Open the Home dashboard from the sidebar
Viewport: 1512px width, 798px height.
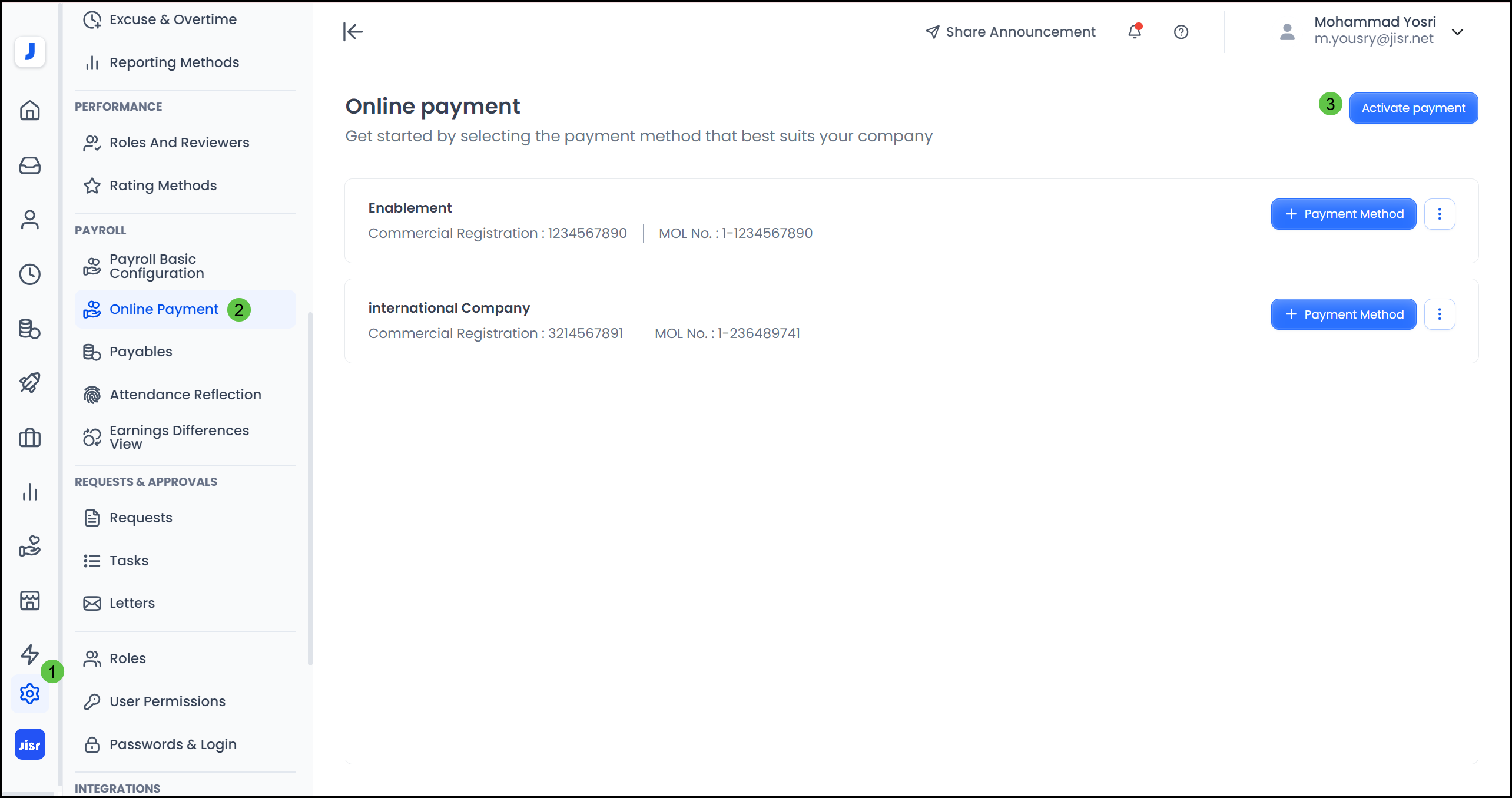(x=29, y=111)
